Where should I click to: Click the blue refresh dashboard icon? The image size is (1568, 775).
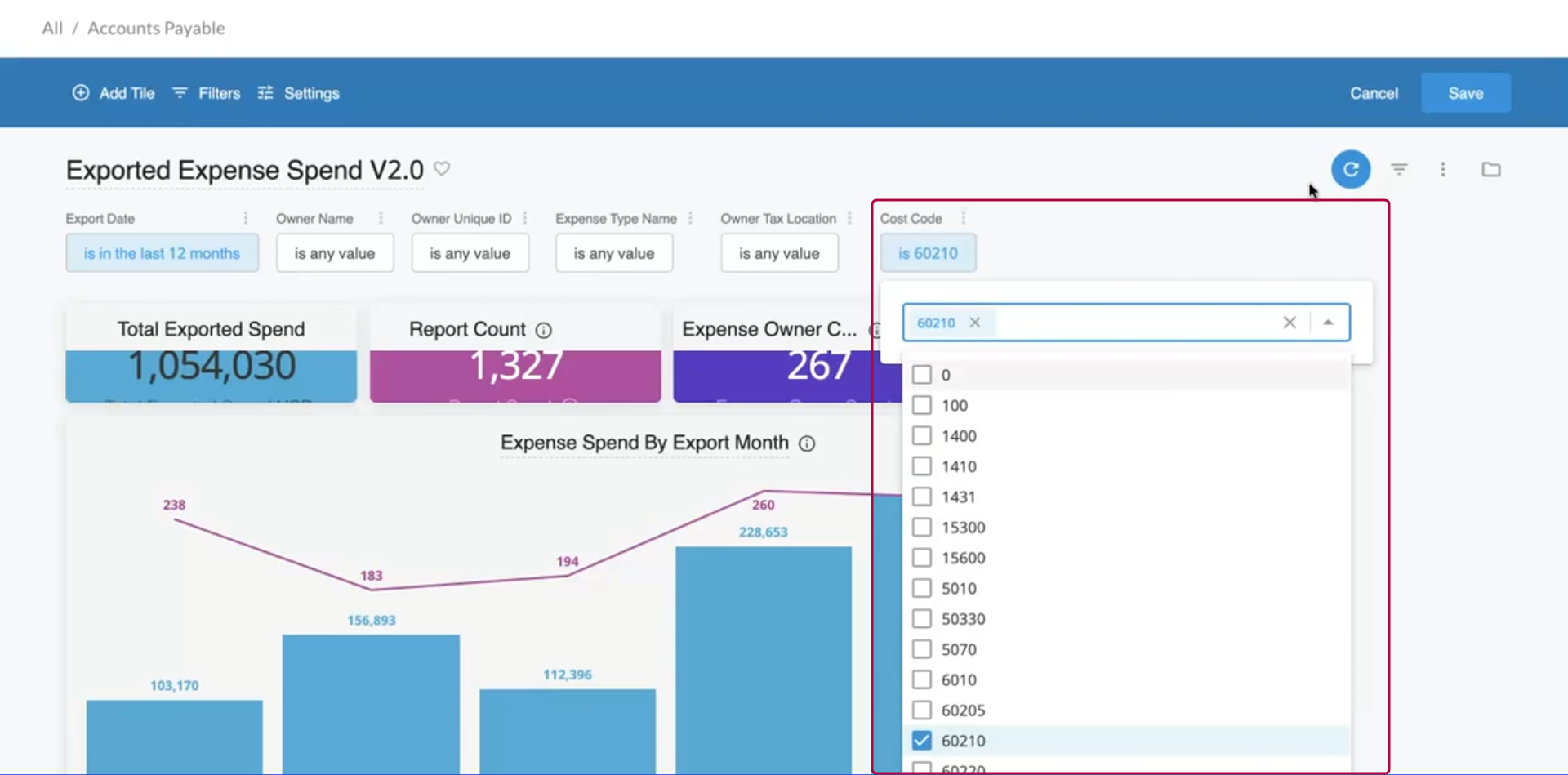click(x=1351, y=169)
